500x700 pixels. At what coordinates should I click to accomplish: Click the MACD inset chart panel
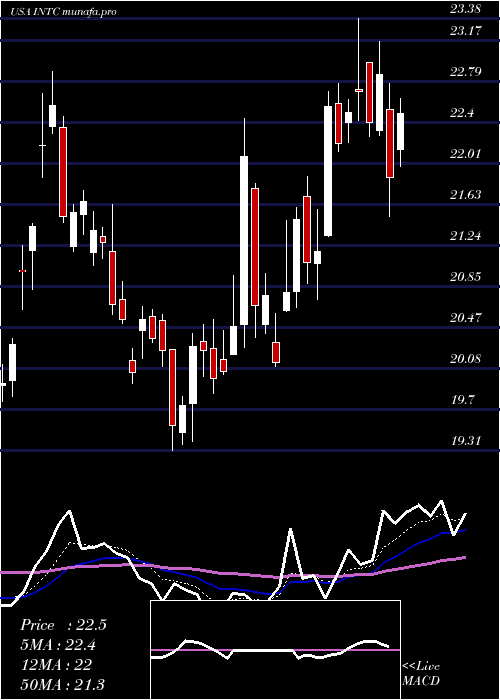coord(275,650)
